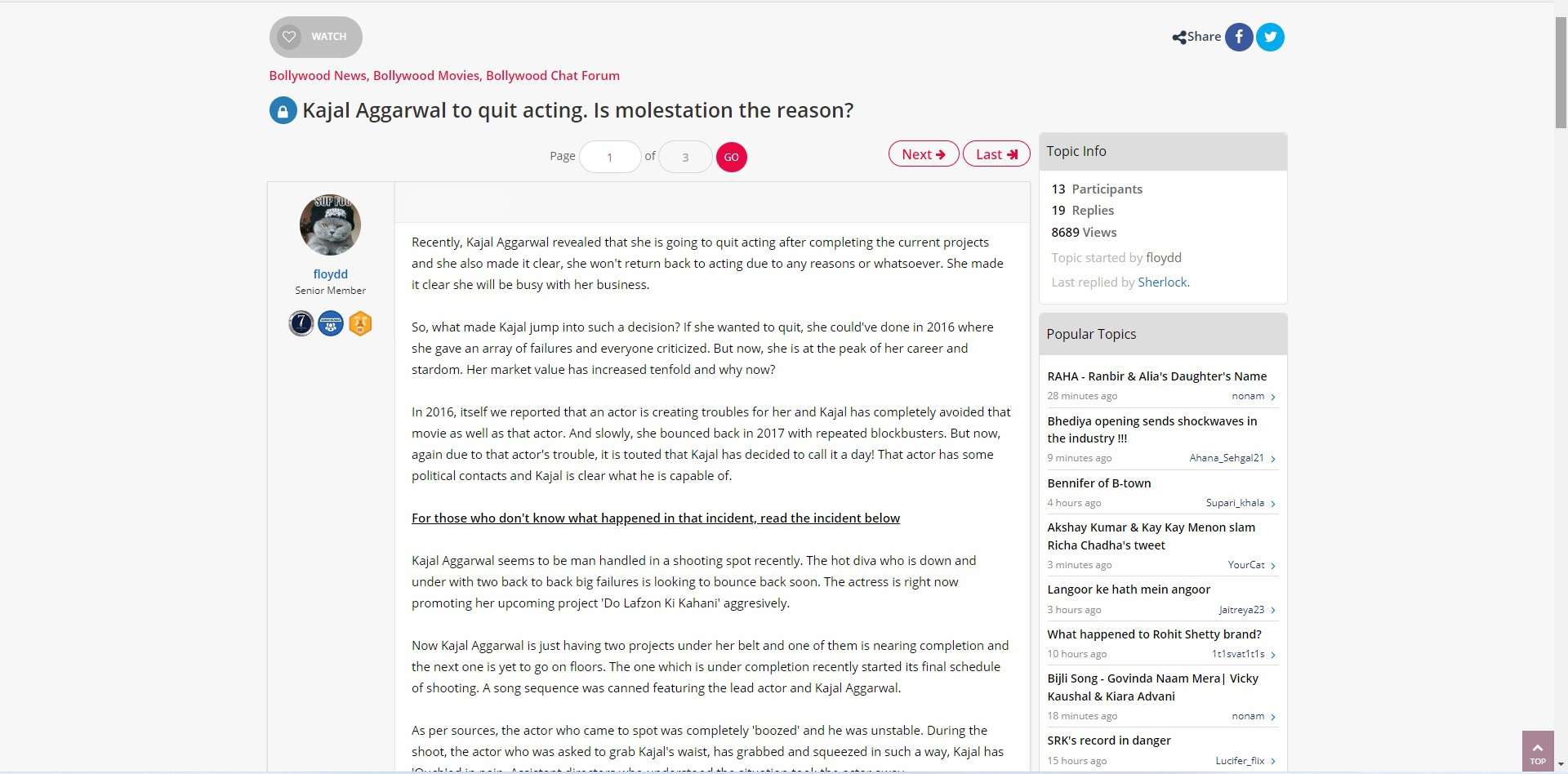This screenshot has height=774, width=1568.
Task: Click the page number input field
Action: point(609,158)
